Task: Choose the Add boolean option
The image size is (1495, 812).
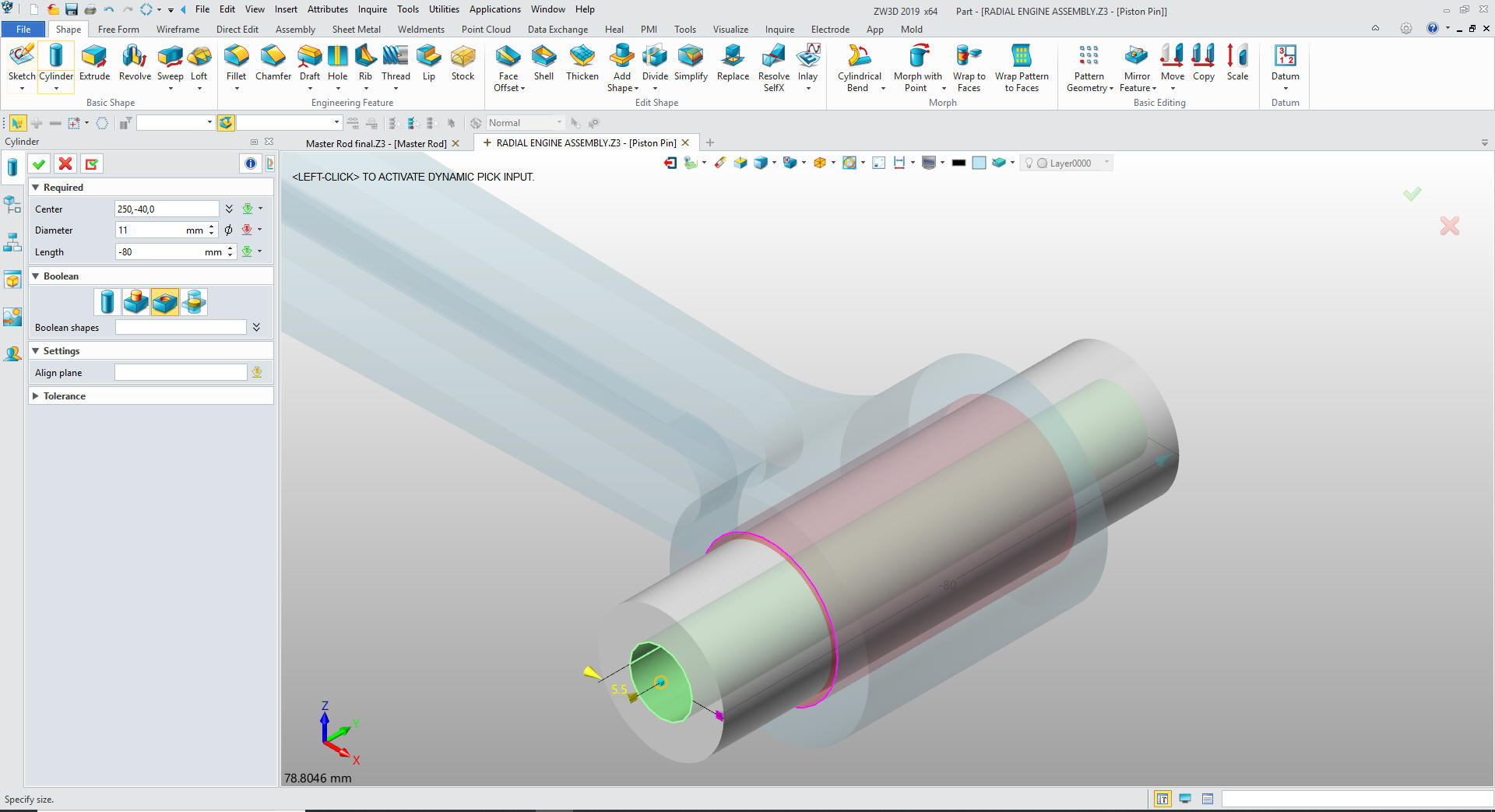Action: [136, 302]
